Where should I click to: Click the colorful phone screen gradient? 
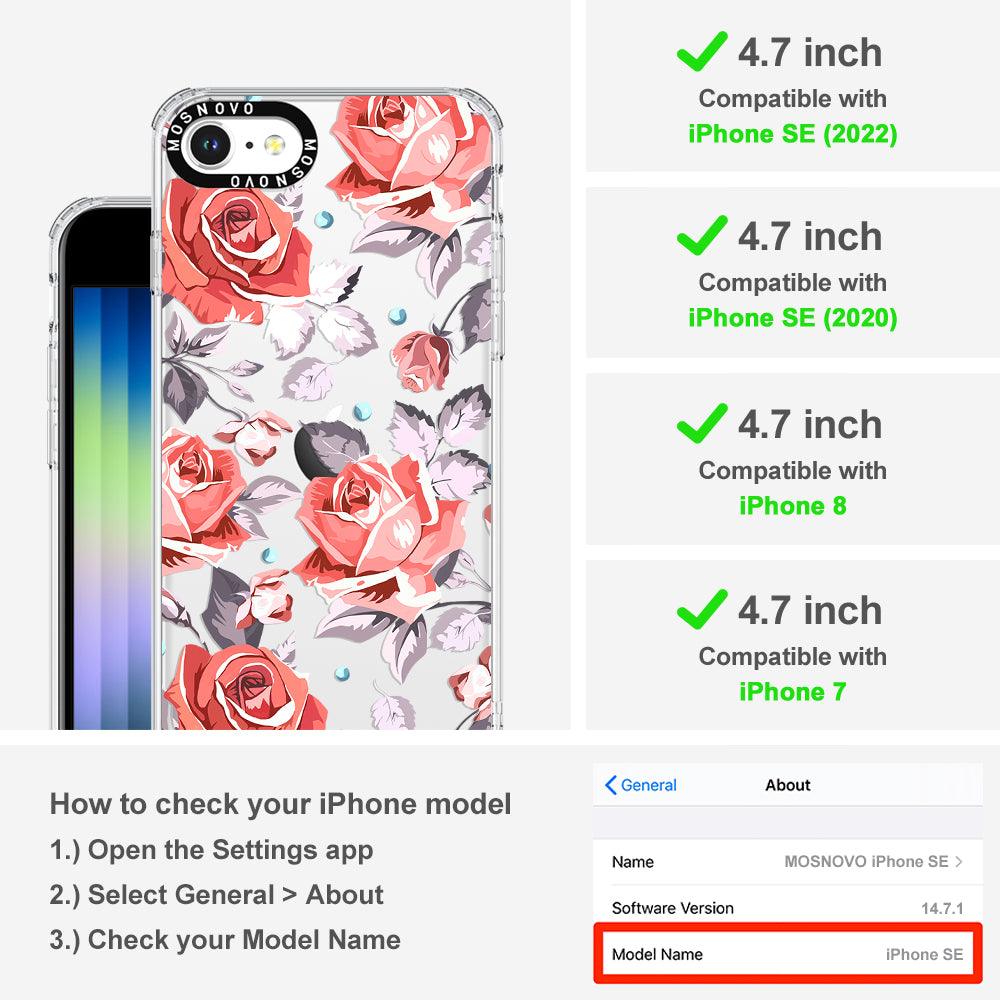(112, 507)
